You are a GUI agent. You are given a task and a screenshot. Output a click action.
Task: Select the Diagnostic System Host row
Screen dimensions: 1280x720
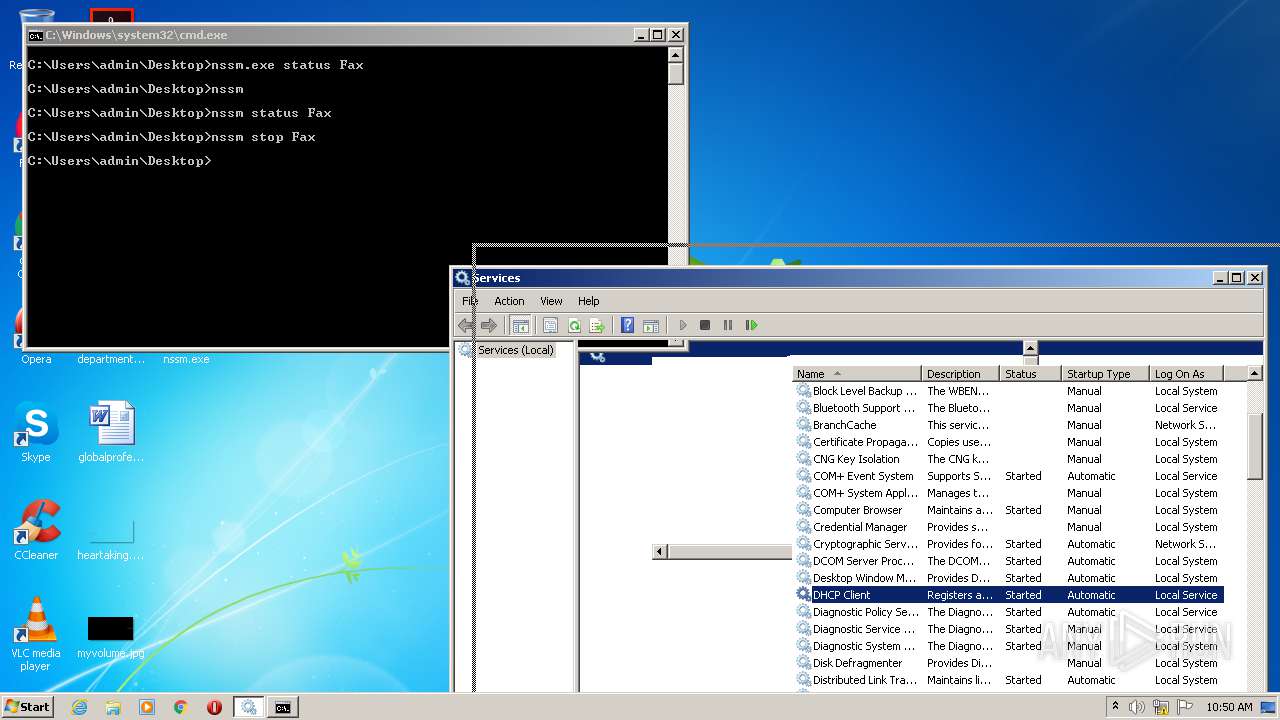click(x=1009, y=646)
